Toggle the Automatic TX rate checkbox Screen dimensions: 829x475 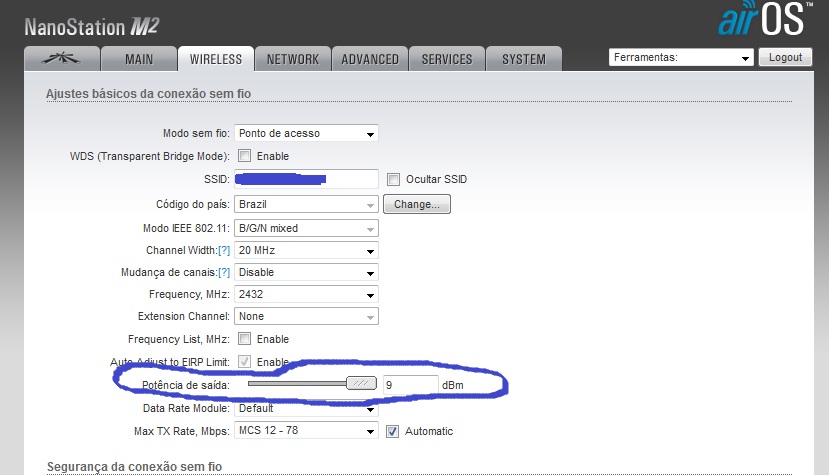[392, 431]
